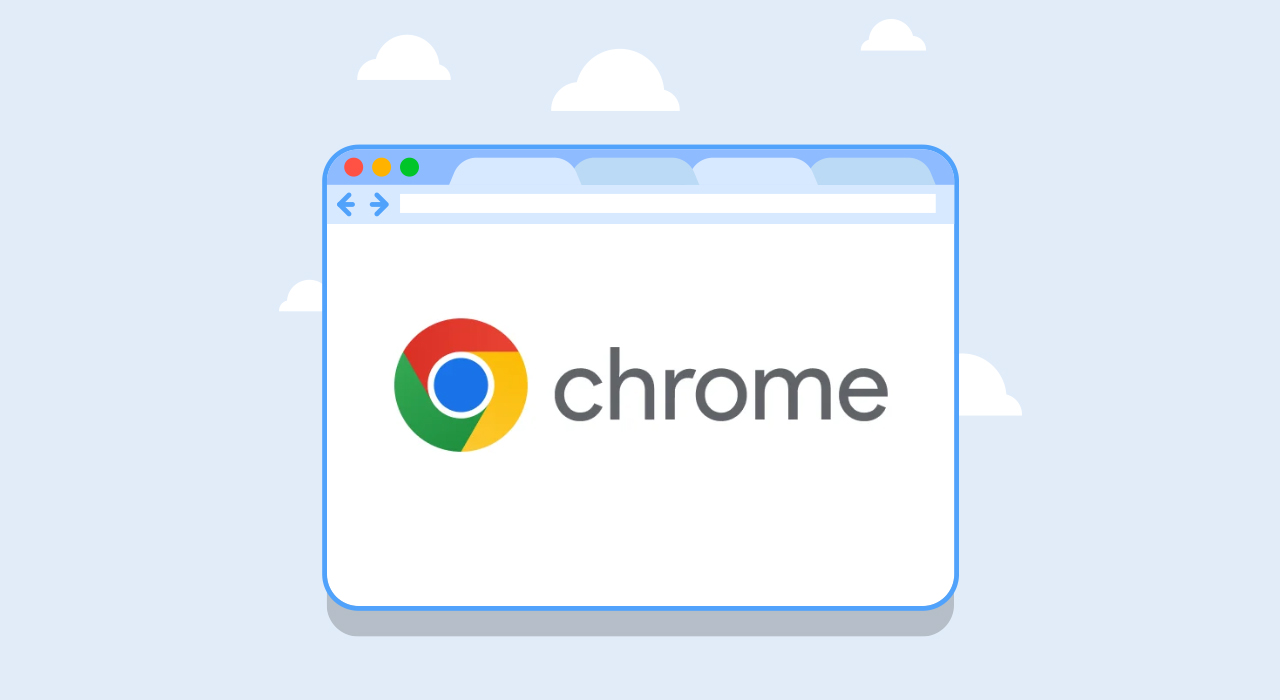The image size is (1280, 700).
Task: Select the first browser tab
Action: 515,172
